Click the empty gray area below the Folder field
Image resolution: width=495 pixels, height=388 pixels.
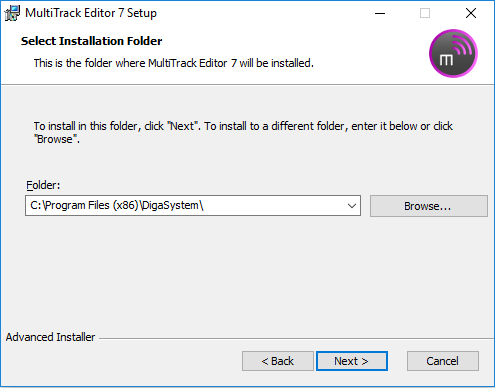pos(247,273)
